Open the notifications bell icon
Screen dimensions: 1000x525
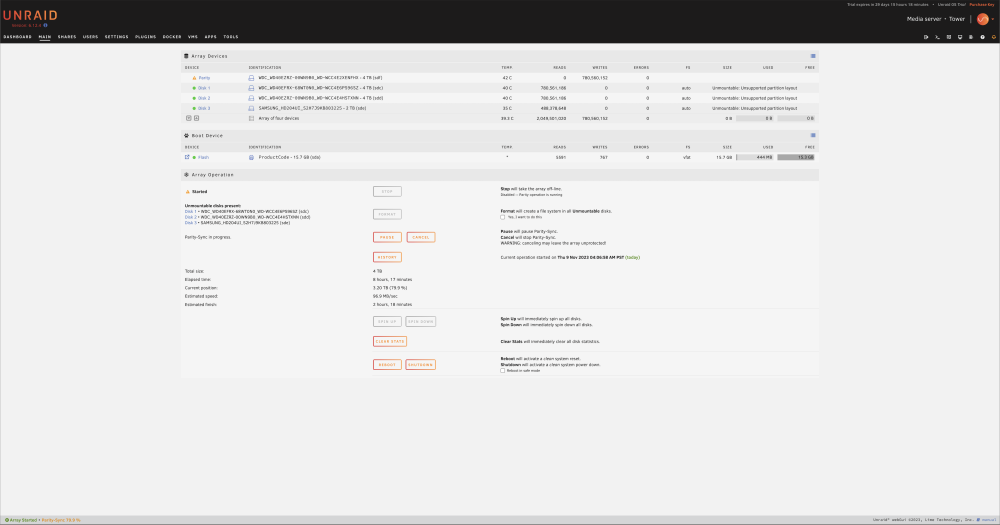994,37
